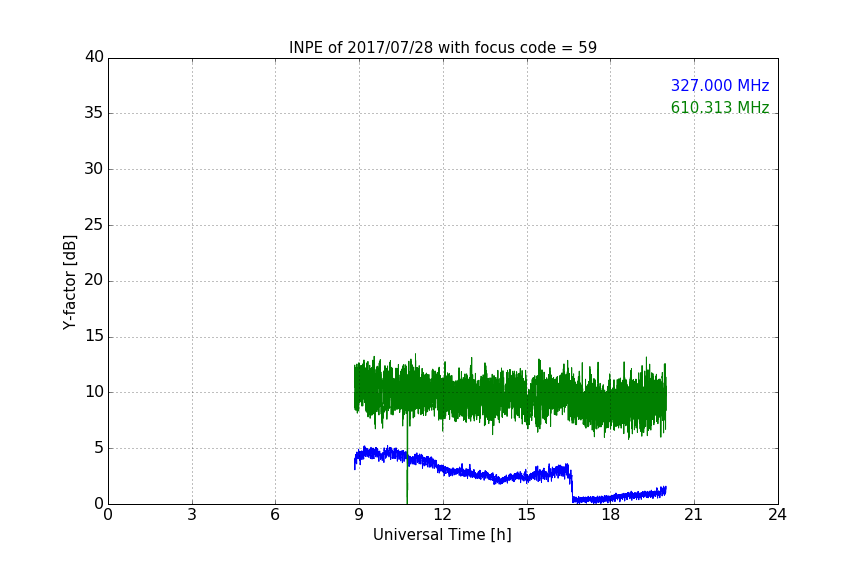The width and height of the screenshot is (864, 576).
Task: Click the x-axis tick label '12'
Action: click(x=442, y=515)
